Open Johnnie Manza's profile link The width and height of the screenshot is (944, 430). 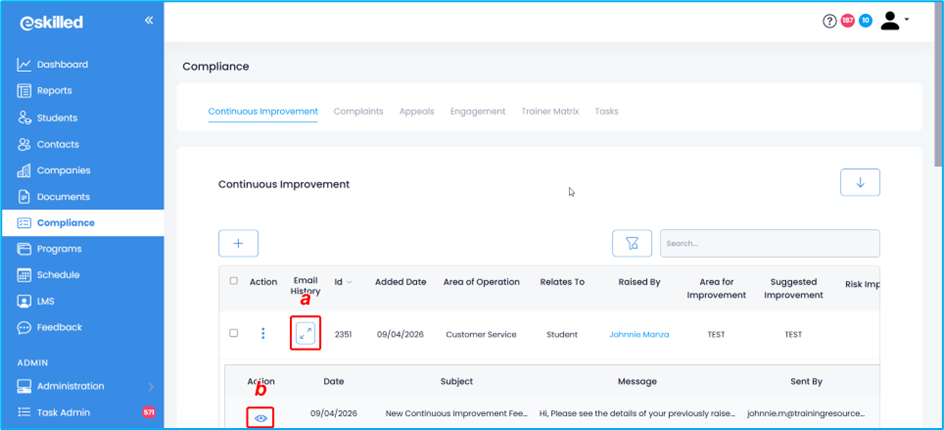coord(639,335)
